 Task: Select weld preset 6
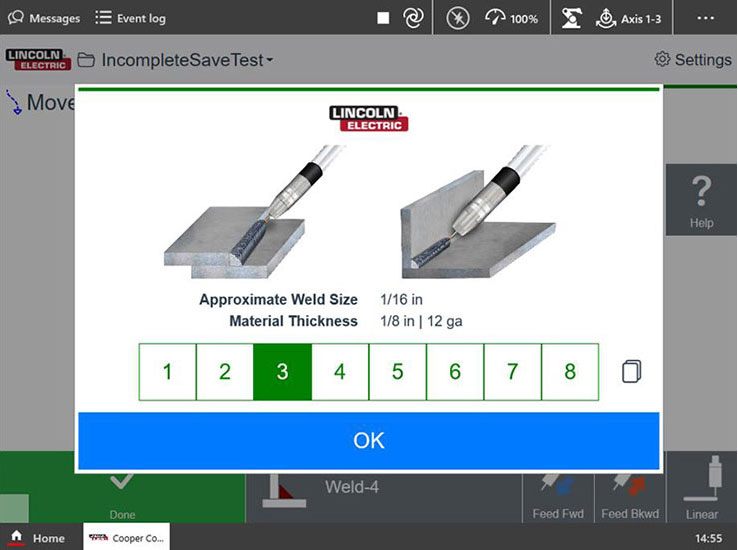click(x=455, y=372)
